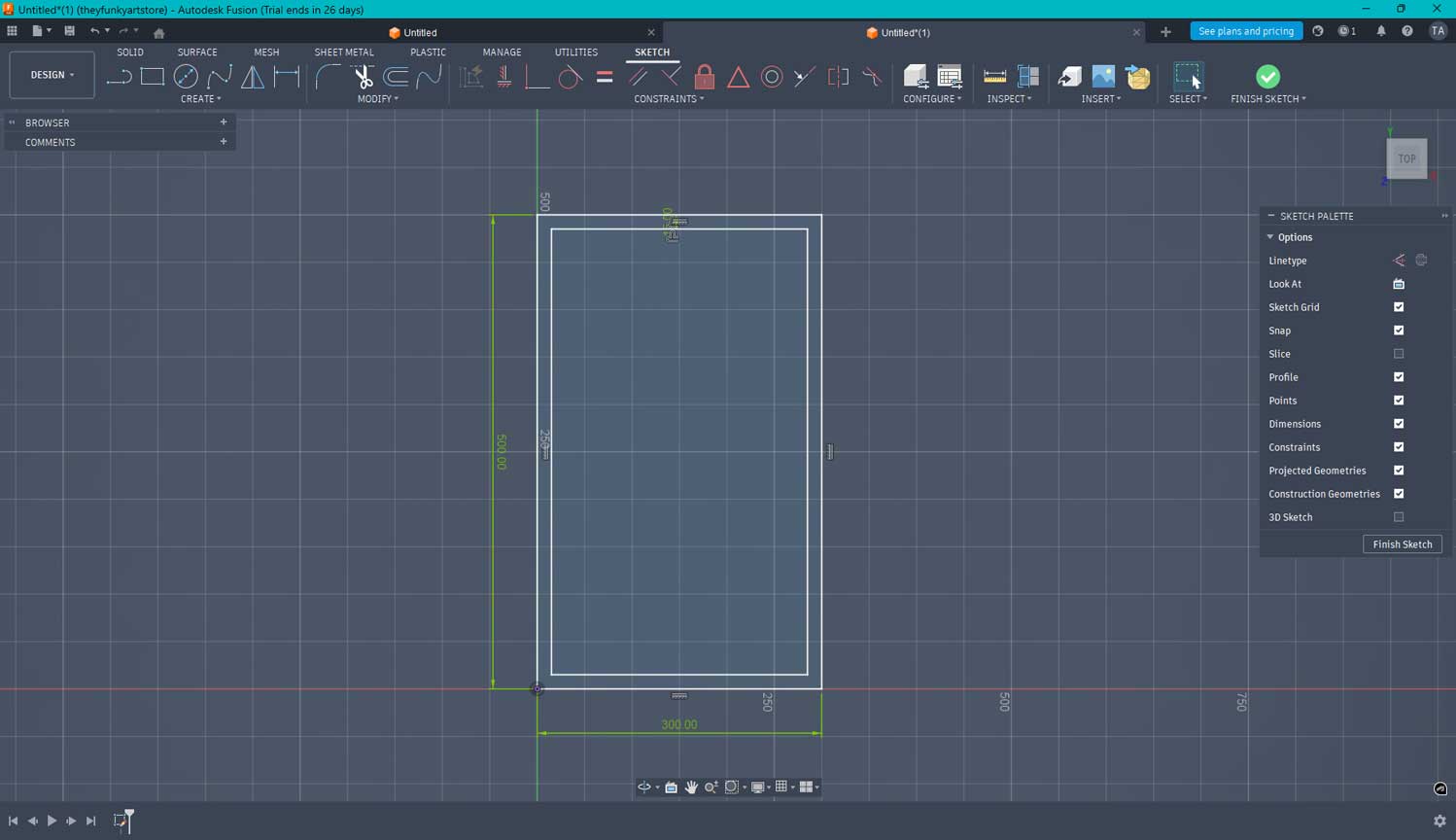Enable the Slice checkbox

[x=1399, y=354]
